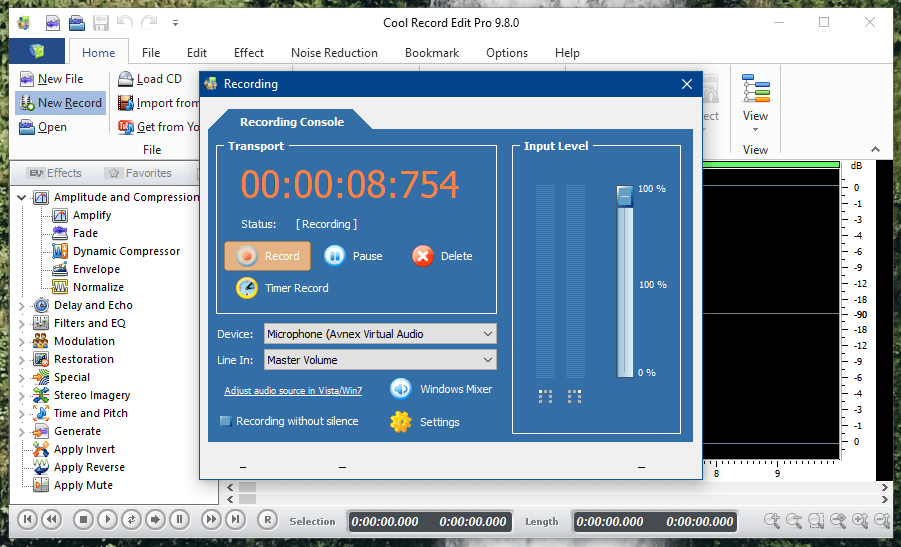The width and height of the screenshot is (901, 547).
Task: Select the Envelope effect
Action: (x=97, y=269)
